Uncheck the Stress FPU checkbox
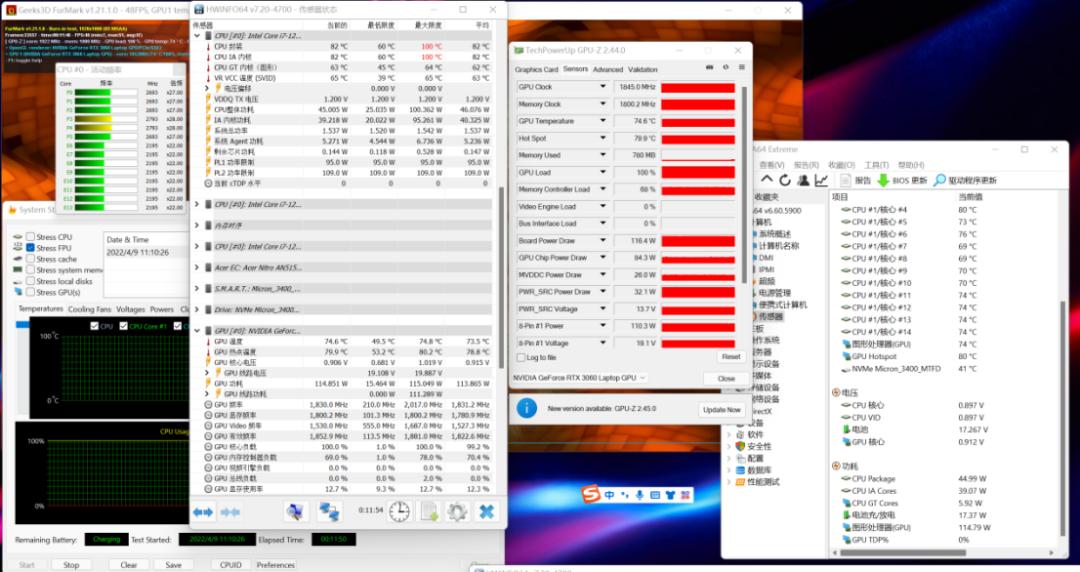The height and width of the screenshot is (572, 1080). (30, 247)
